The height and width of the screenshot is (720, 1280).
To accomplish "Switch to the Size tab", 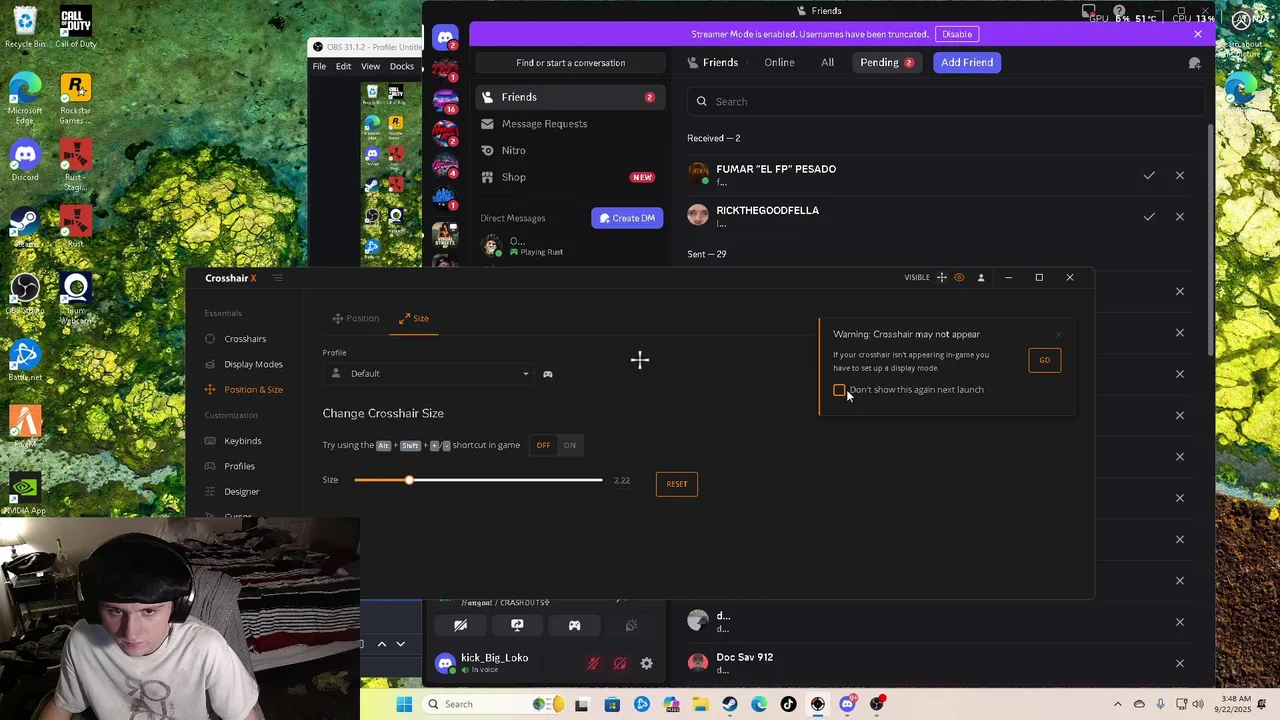I will (413, 318).
